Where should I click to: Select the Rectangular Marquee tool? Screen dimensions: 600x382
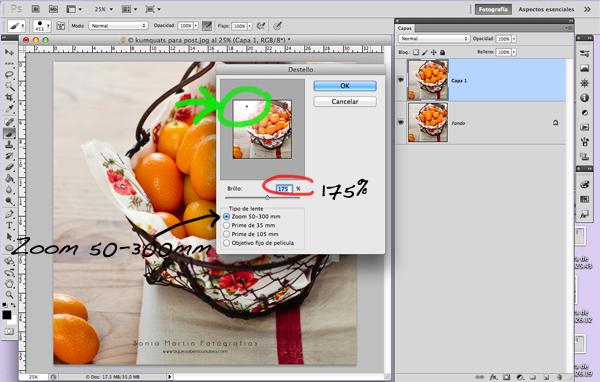coord(9,64)
